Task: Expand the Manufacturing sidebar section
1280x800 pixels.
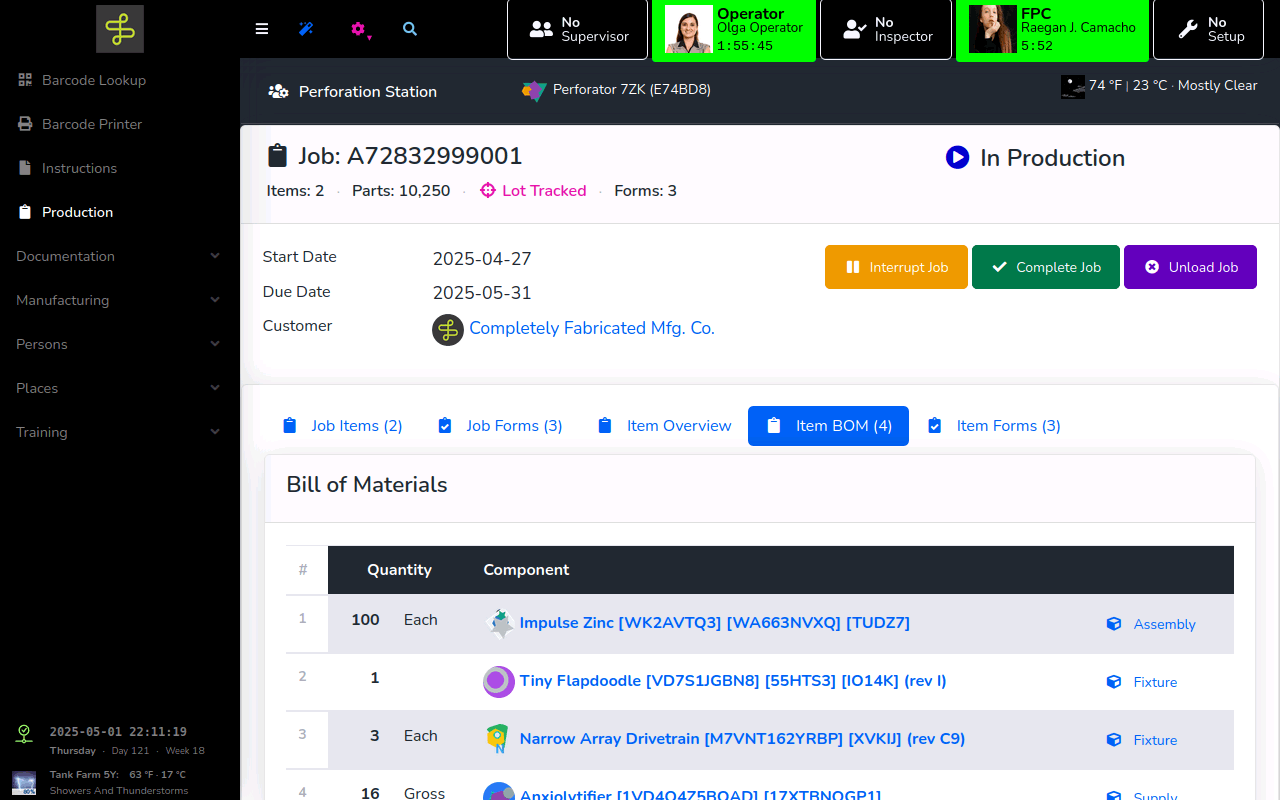Action: pyautogui.click(x=118, y=300)
